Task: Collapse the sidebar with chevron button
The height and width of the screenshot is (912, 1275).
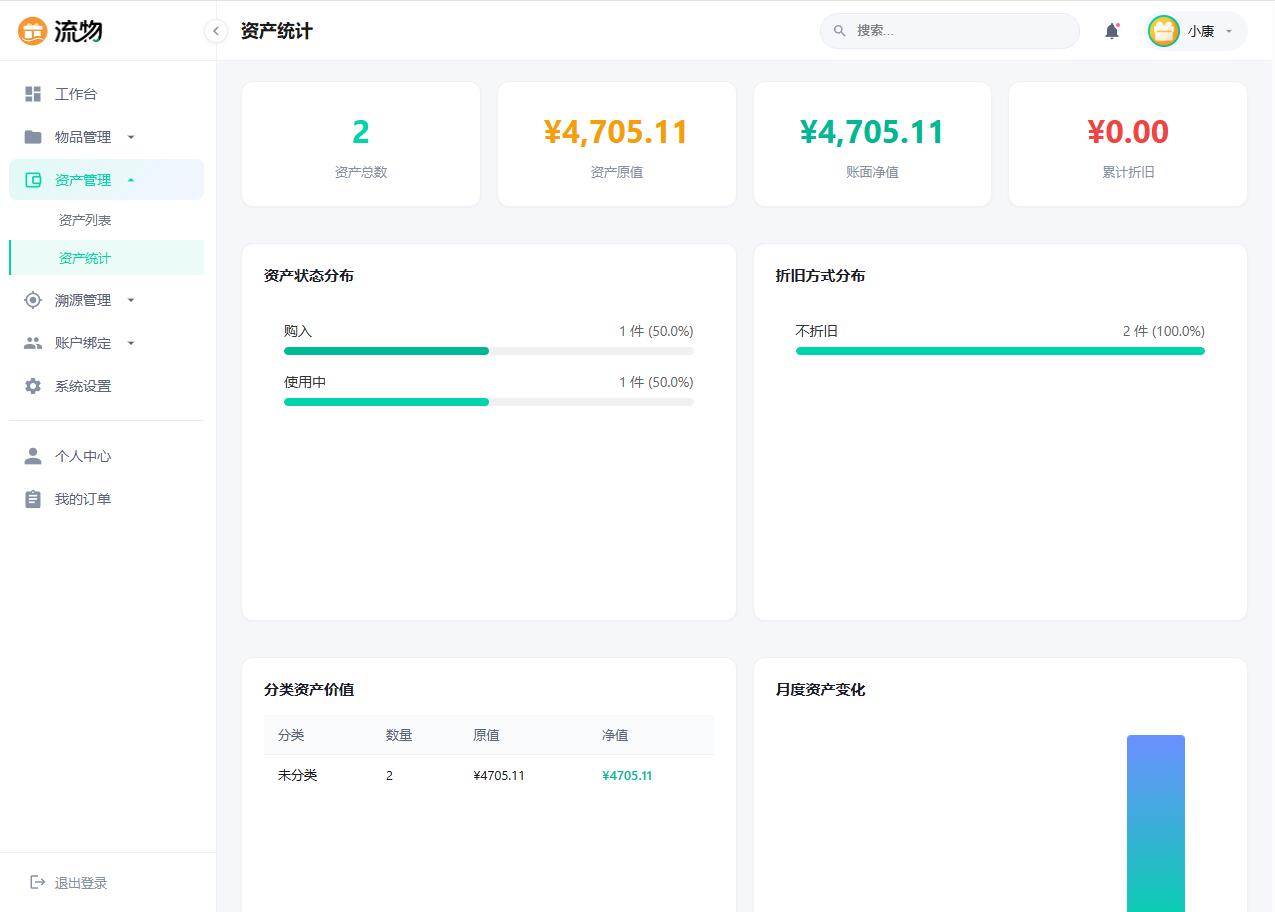Action: click(x=215, y=31)
